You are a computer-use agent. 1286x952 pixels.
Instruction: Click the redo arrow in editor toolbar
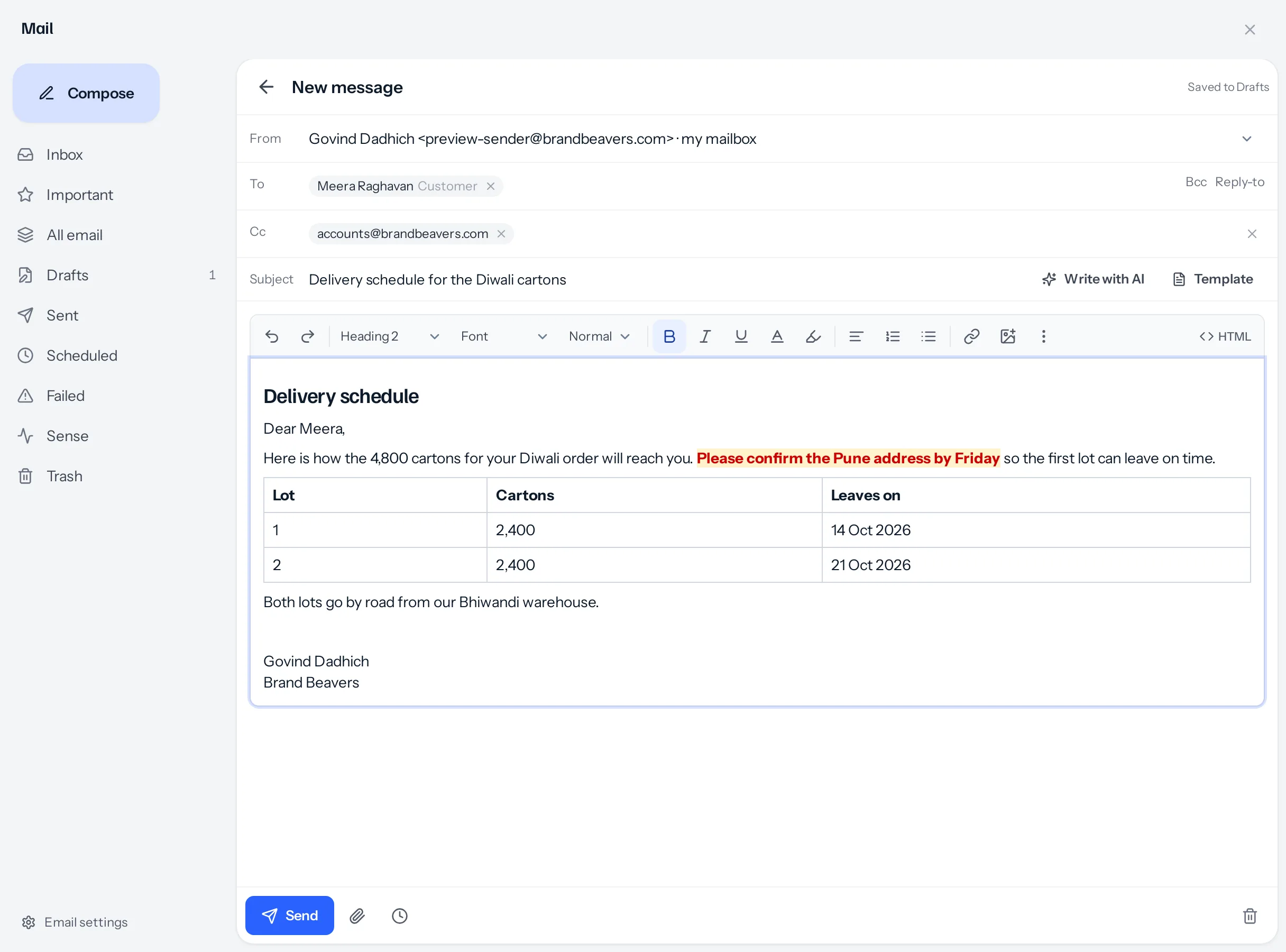point(308,336)
